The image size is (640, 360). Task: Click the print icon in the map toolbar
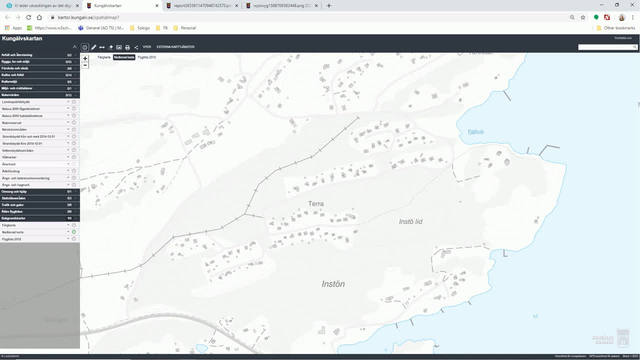[127, 47]
